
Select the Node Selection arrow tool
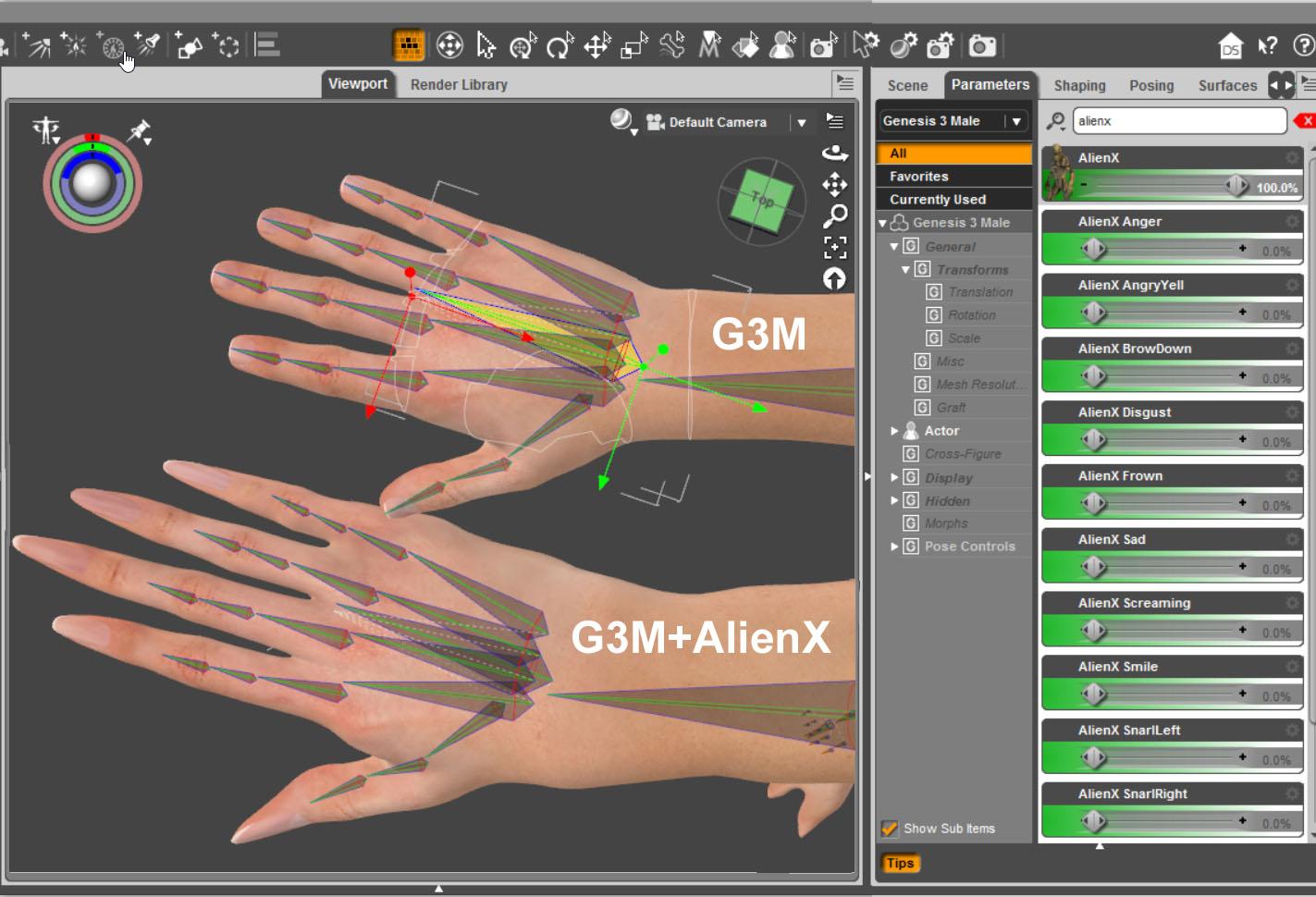click(486, 45)
